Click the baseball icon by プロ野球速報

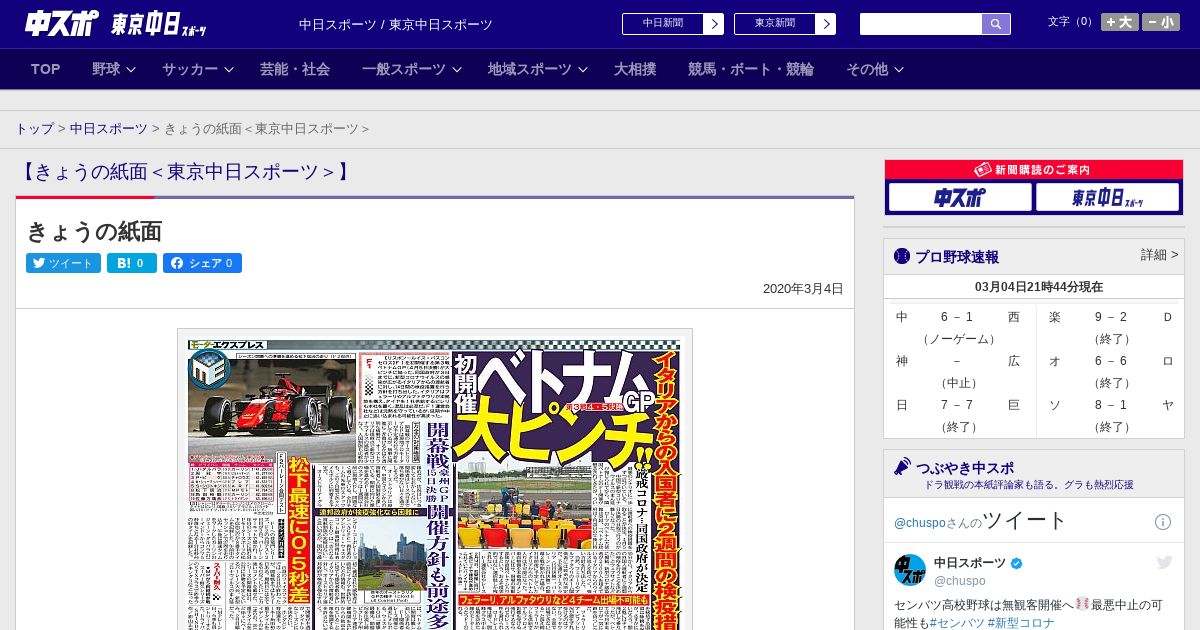click(x=902, y=256)
